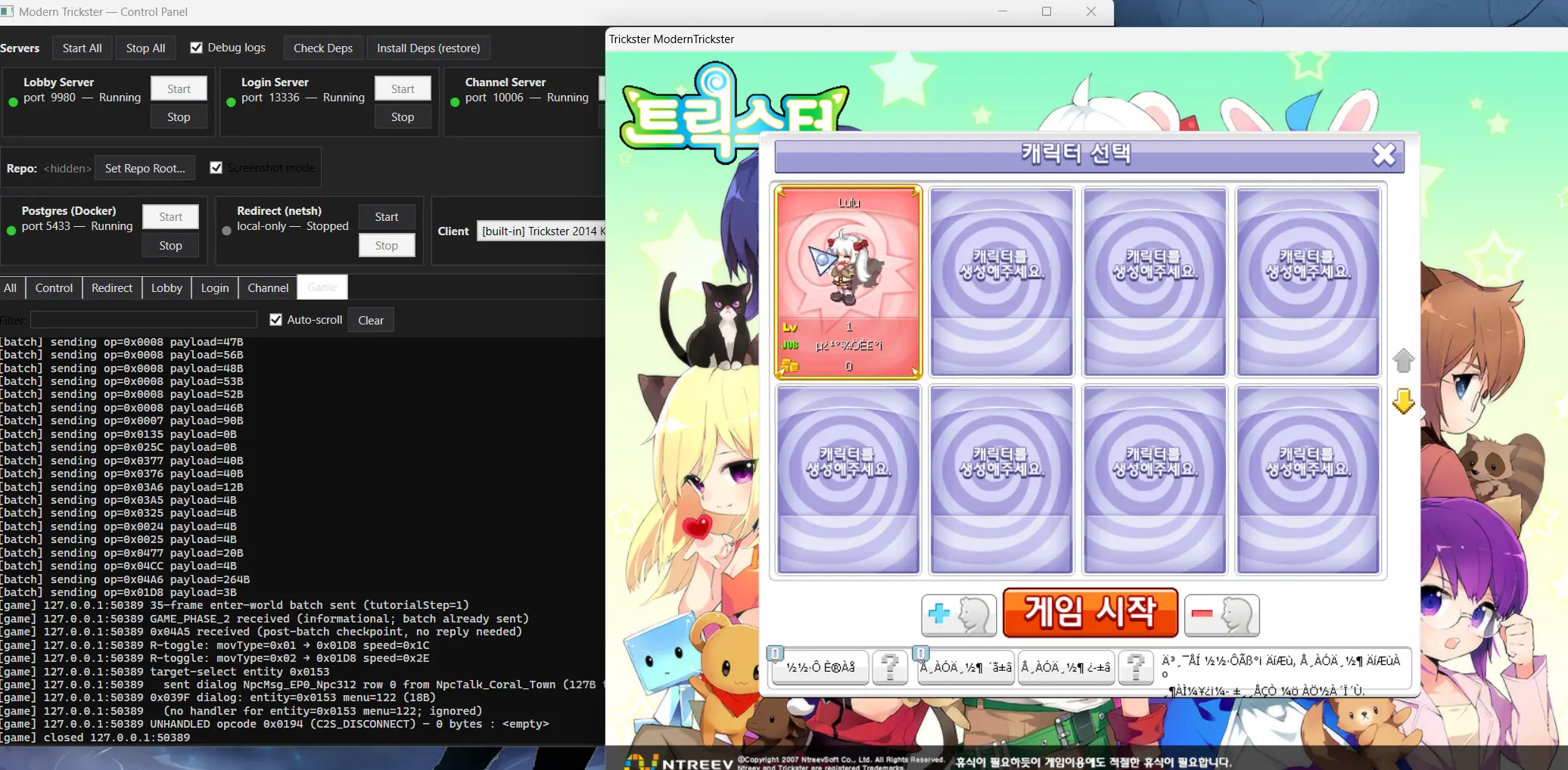
Task: Select the Game log tab
Action: pos(322,287)
